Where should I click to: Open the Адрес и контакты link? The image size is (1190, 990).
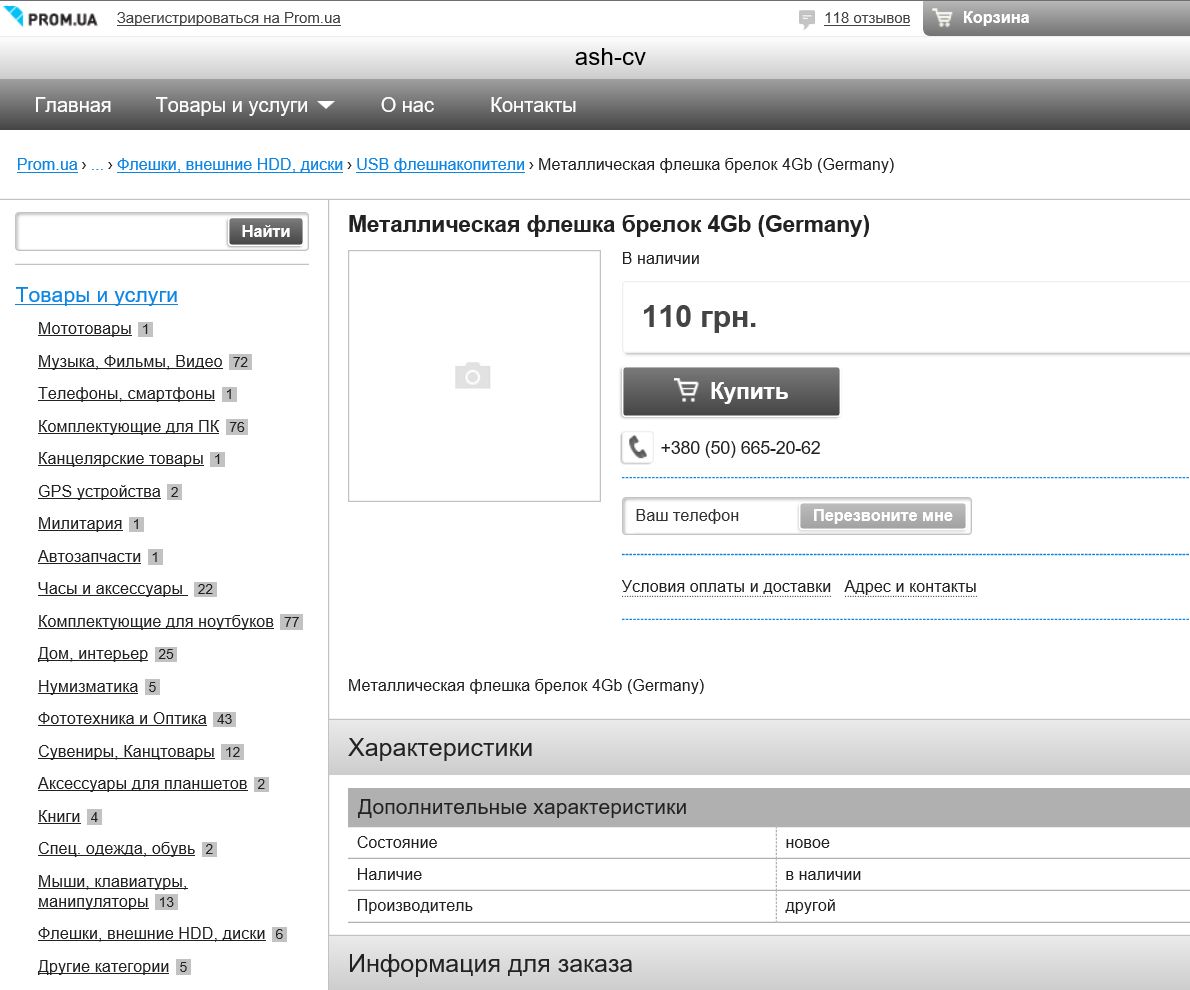pos(910,587)
